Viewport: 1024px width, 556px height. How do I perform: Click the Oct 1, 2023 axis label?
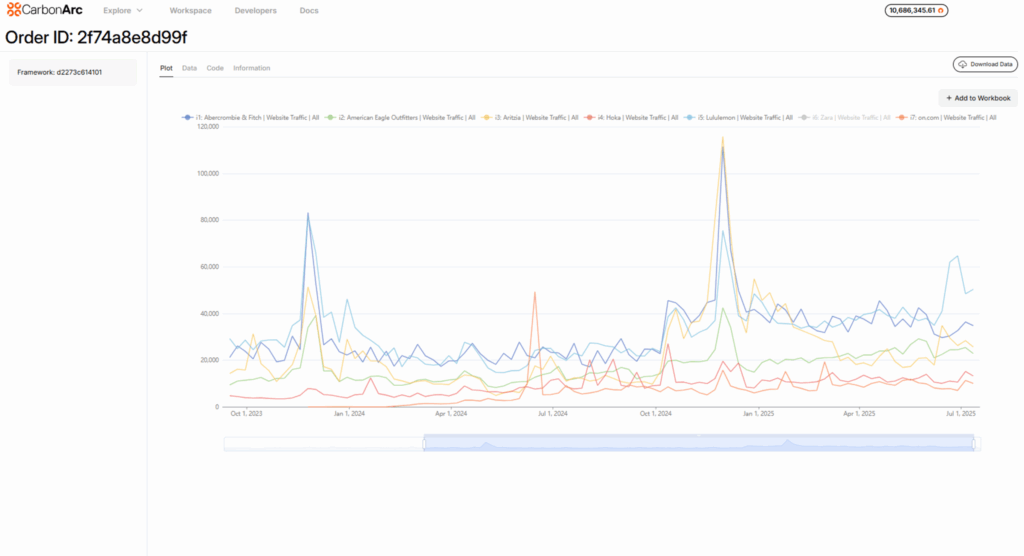coord(246,414)
